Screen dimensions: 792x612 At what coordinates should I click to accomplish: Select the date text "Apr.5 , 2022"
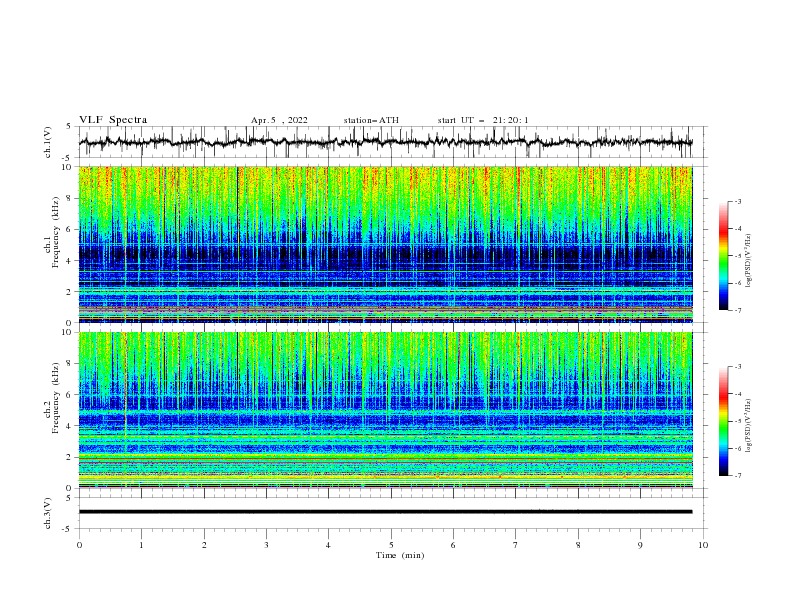coord(279,120)
